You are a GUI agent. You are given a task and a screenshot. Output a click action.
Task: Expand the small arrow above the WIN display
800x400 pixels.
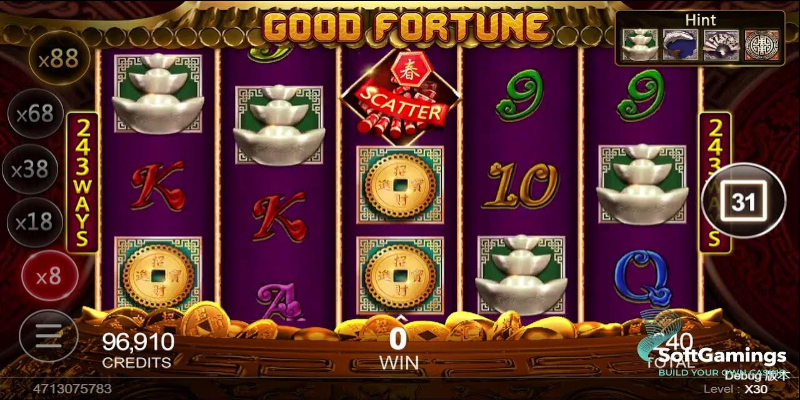click(x=401, y=318)
